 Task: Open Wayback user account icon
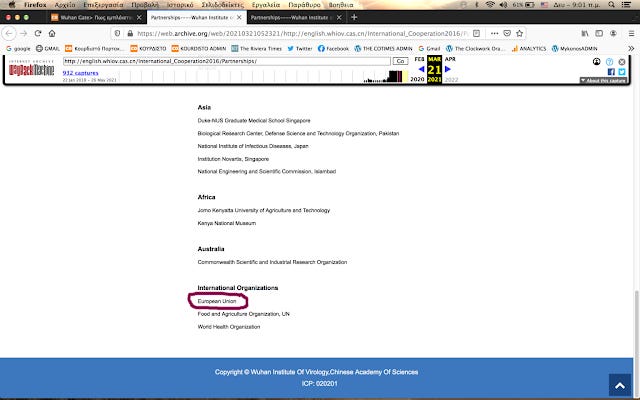pos(596,62)
